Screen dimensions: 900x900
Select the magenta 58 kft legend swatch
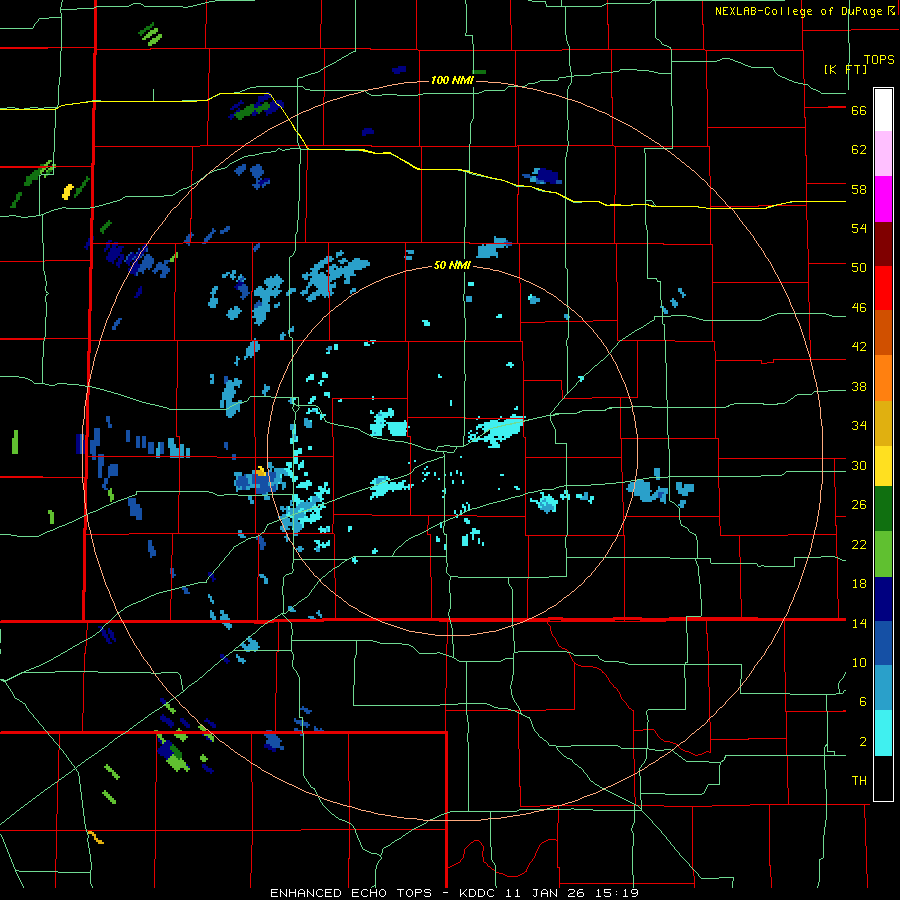883,199
